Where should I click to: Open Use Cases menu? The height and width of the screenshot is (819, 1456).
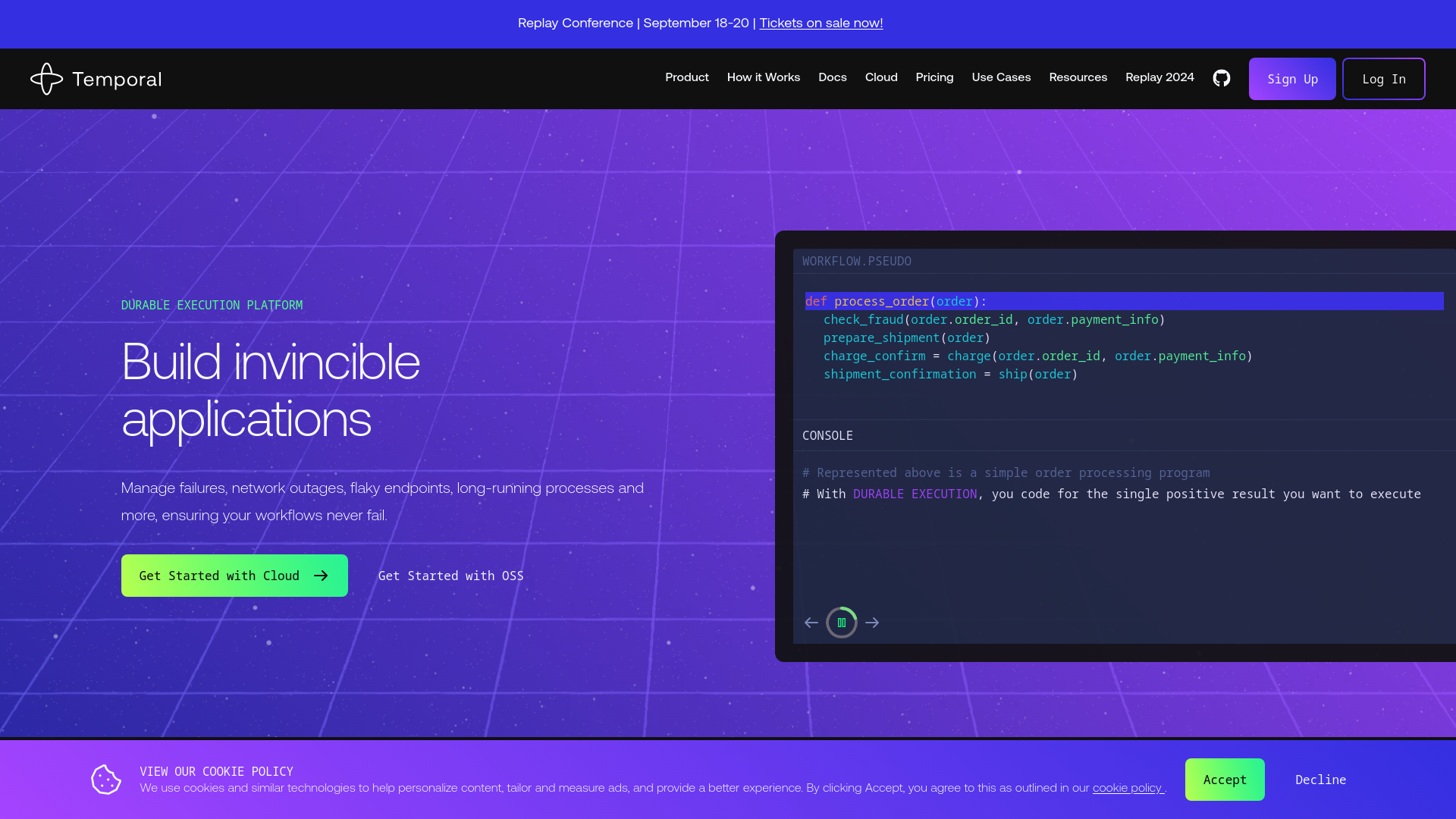pyautogui.click(x=1001, y=77)
